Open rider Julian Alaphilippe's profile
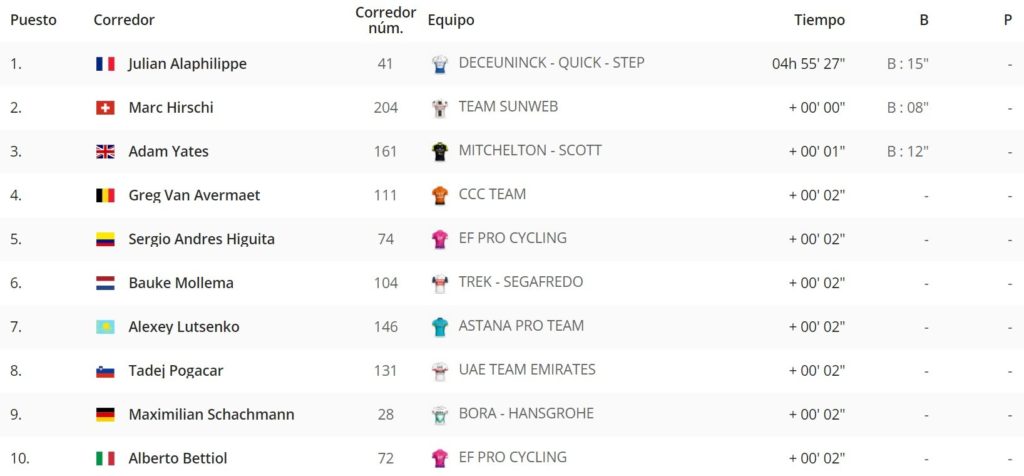 [x=187, y=64]
